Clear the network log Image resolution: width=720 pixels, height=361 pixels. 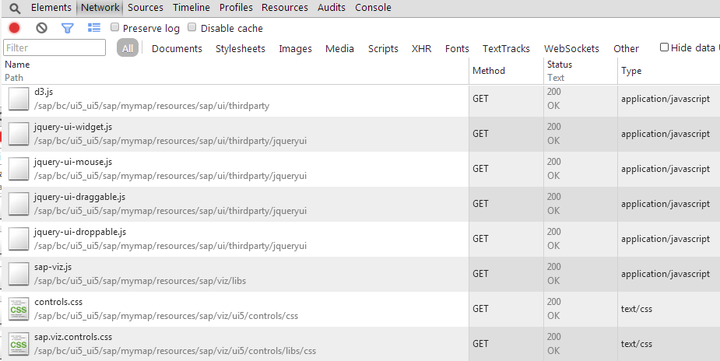tap(41, 28)
